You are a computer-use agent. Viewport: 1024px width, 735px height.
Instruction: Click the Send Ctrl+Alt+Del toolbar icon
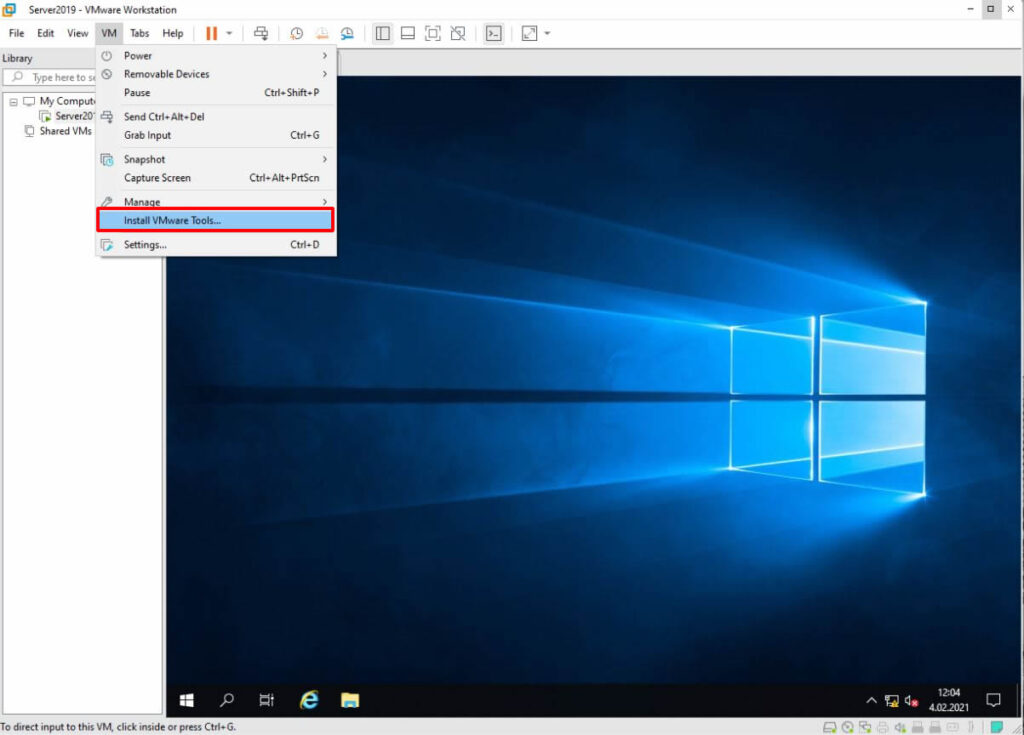click(x=261, y=33)
